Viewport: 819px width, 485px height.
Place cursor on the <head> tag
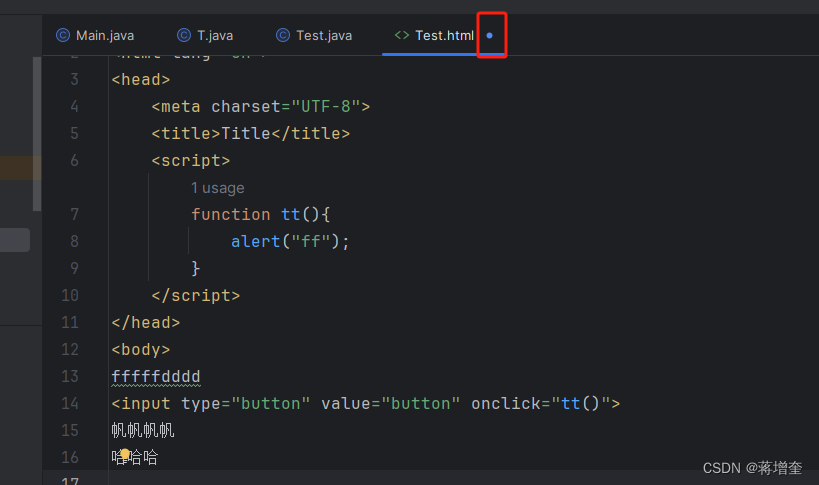click(141, 79)
